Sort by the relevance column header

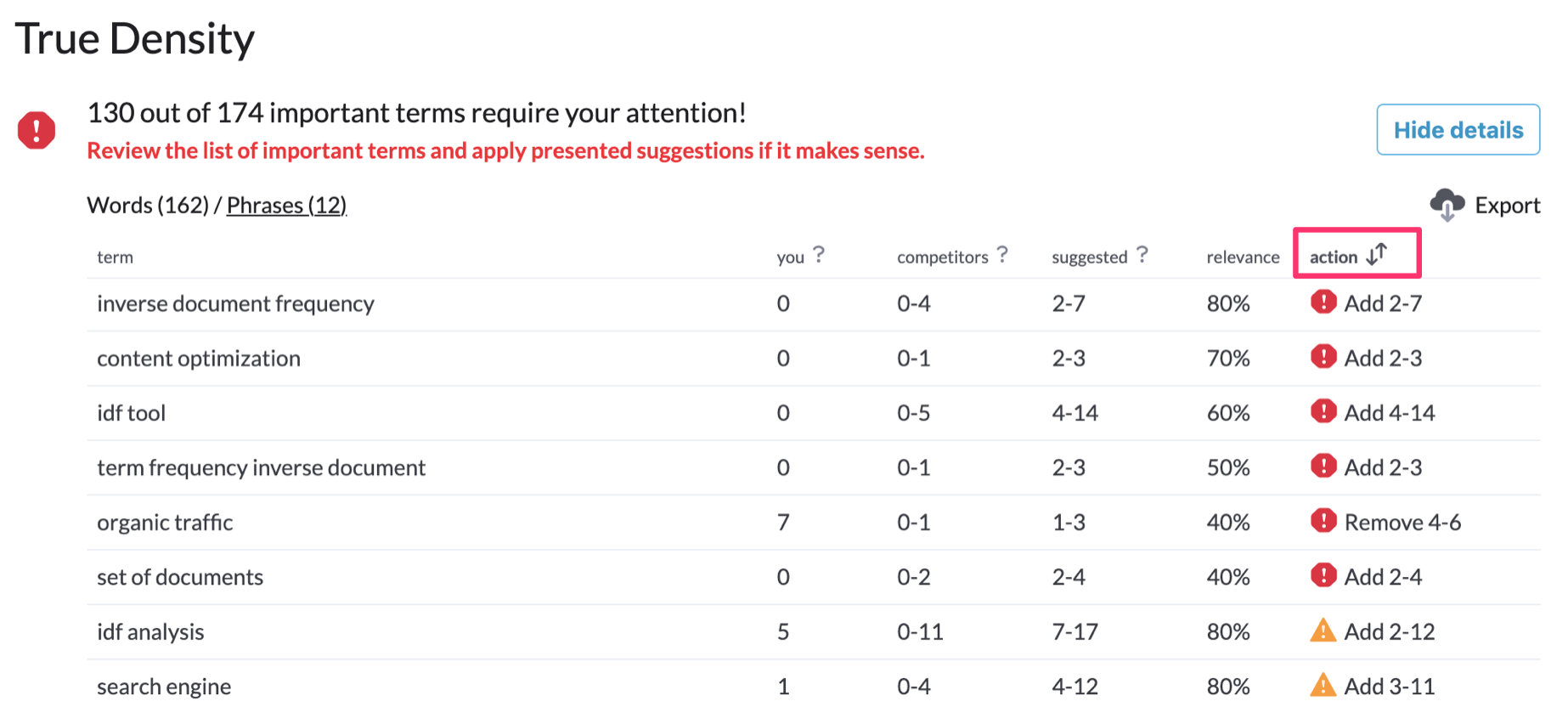(x=1243, y=257)
